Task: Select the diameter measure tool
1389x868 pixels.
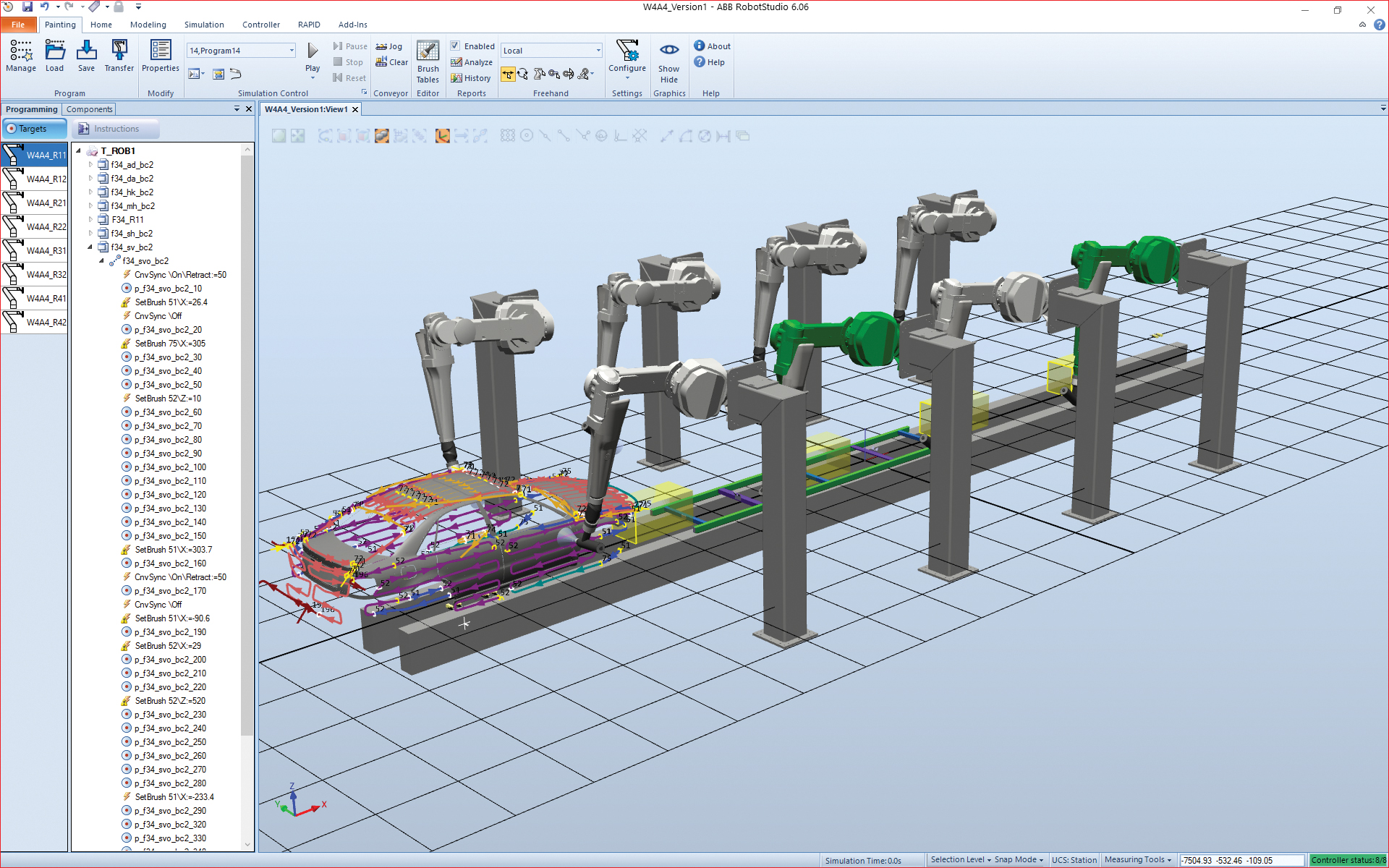Action: pyautogui.click(x=705, y=136)
